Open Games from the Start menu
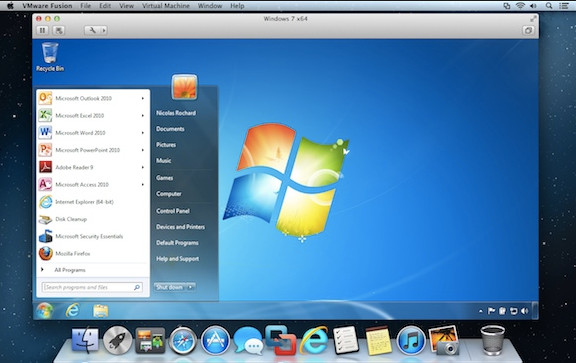 point(165,178)
